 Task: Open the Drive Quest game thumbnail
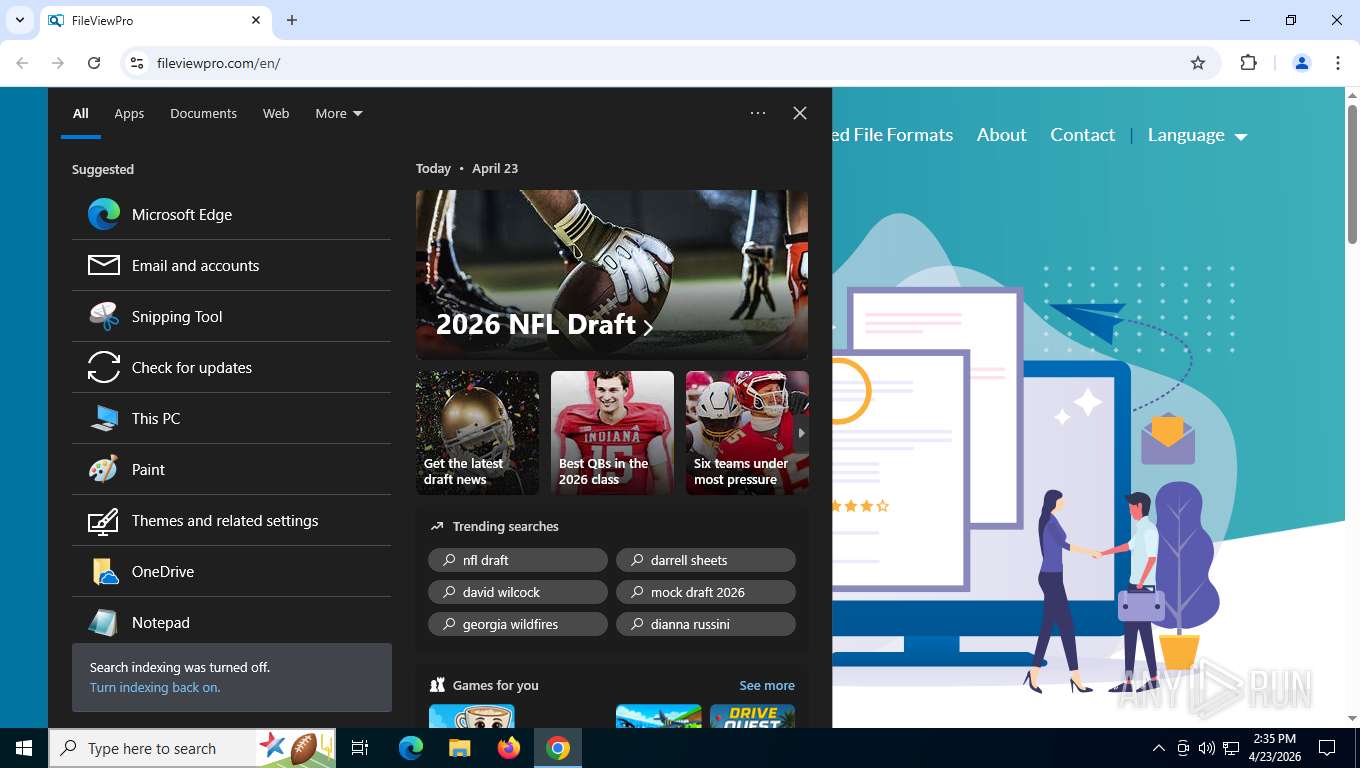(x=752, y=716)
